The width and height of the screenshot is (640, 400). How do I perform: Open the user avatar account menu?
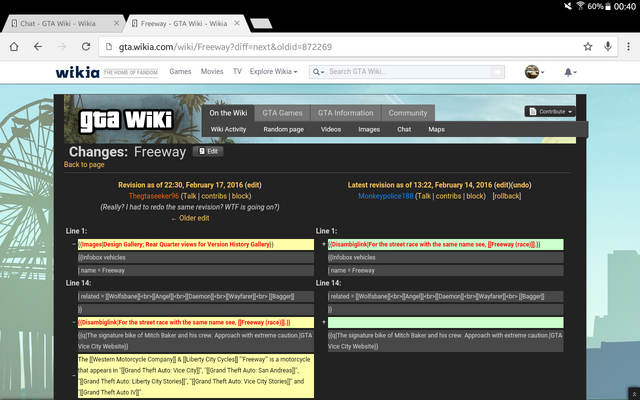coord(534,72)
